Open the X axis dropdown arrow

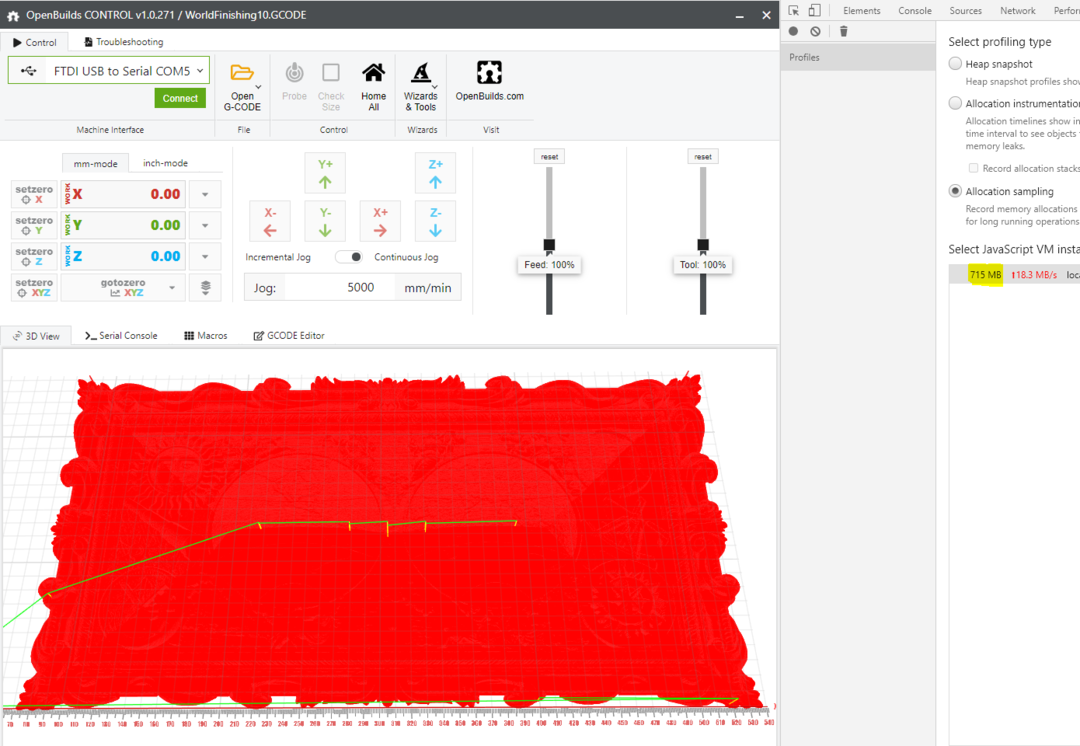pyautogui.click(x=205, y=194)
